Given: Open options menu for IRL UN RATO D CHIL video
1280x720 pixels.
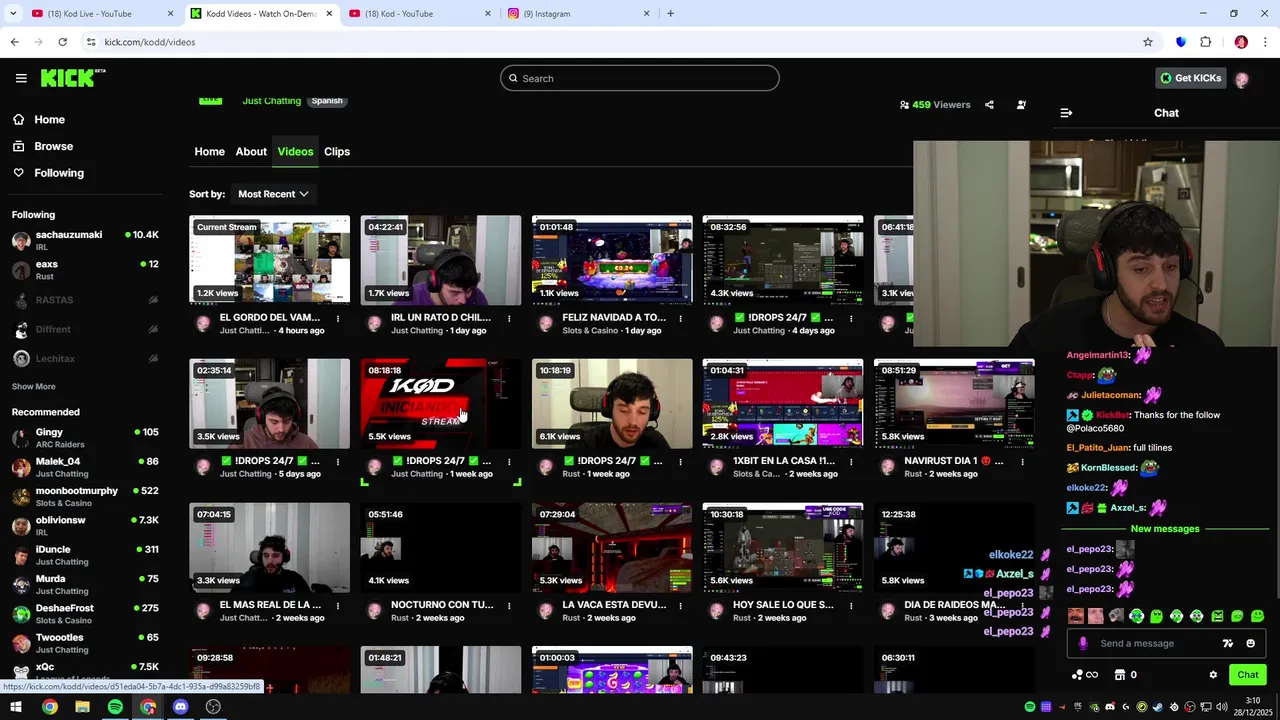Looking at the screenshot, I should coord(509,319).
